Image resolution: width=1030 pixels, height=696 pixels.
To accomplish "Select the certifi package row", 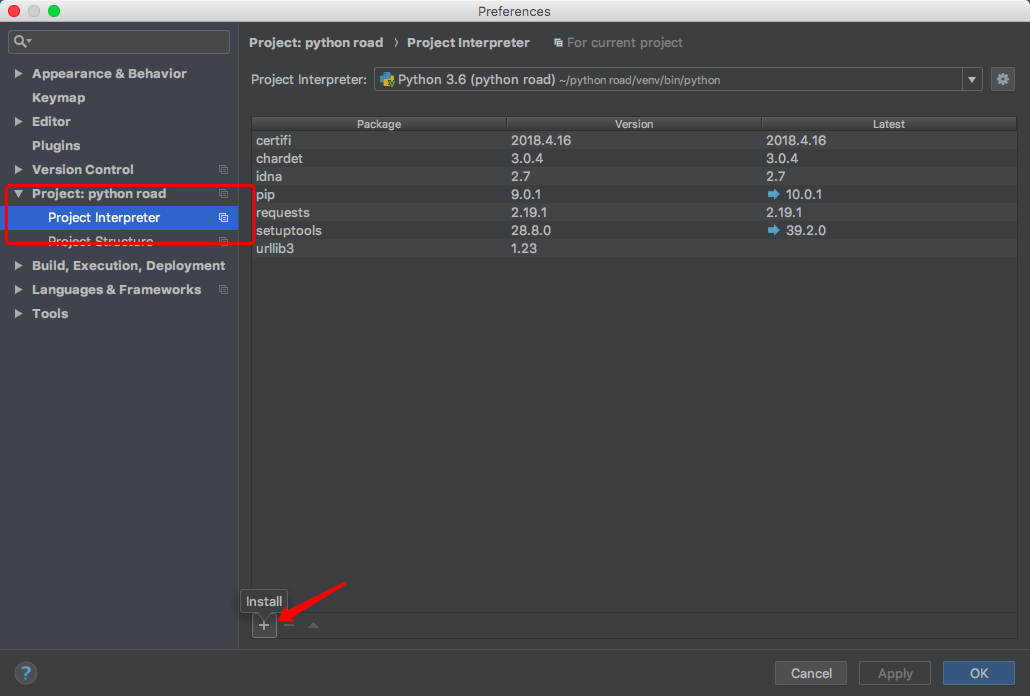I will tap(634, 141).
